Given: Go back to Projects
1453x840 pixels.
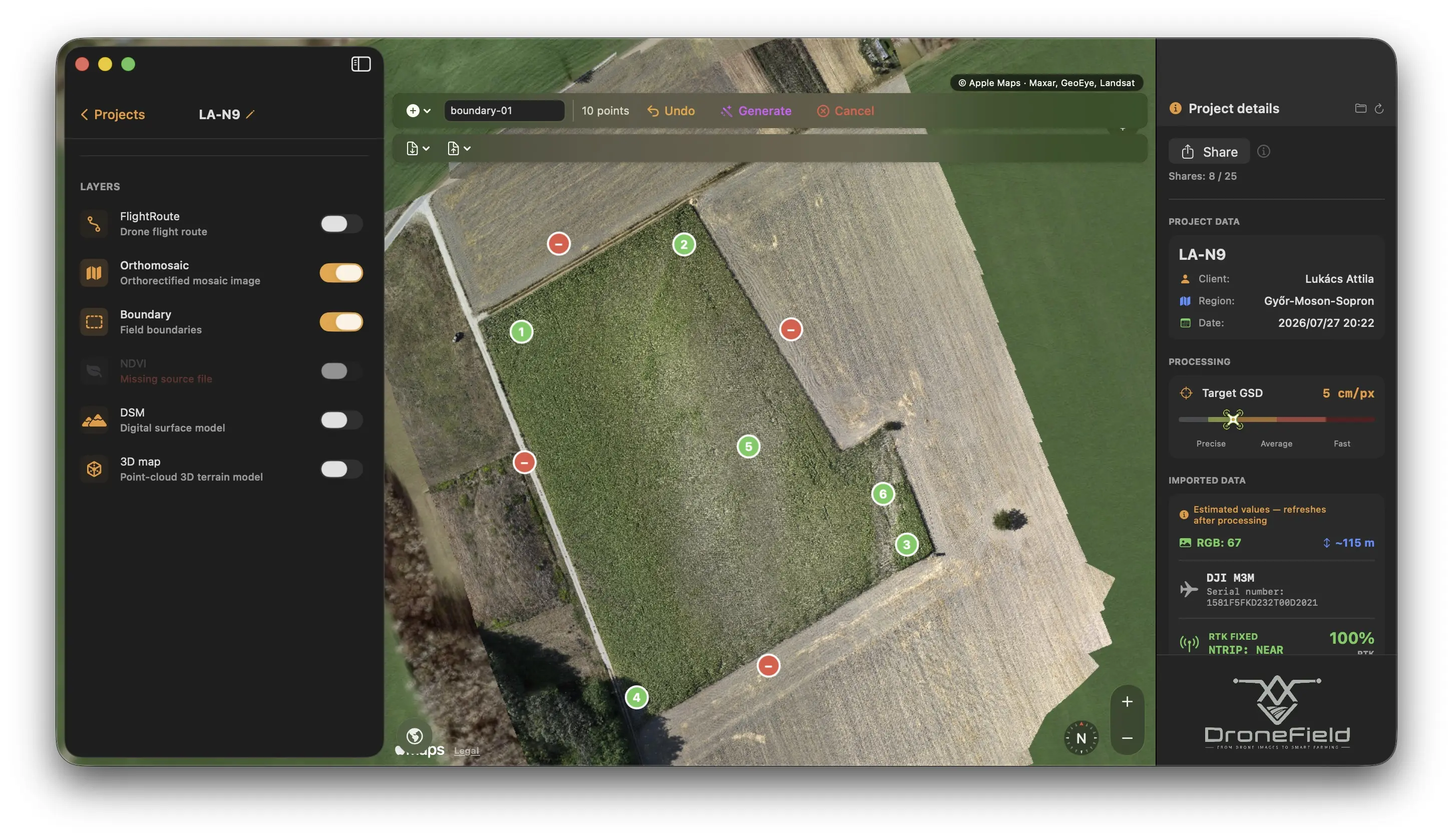Looking at the screenshot, I should (113, 114).
